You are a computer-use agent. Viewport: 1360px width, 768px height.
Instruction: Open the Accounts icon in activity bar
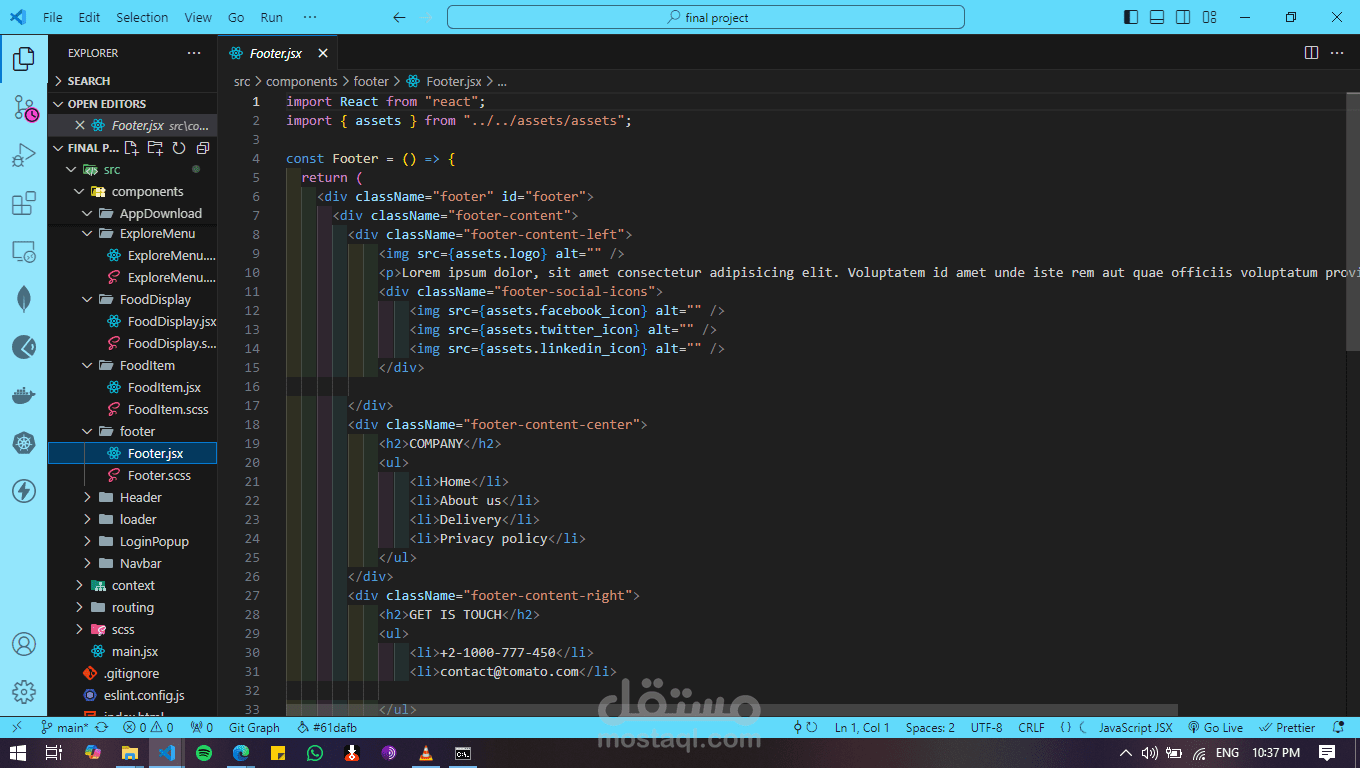point(23,644)
